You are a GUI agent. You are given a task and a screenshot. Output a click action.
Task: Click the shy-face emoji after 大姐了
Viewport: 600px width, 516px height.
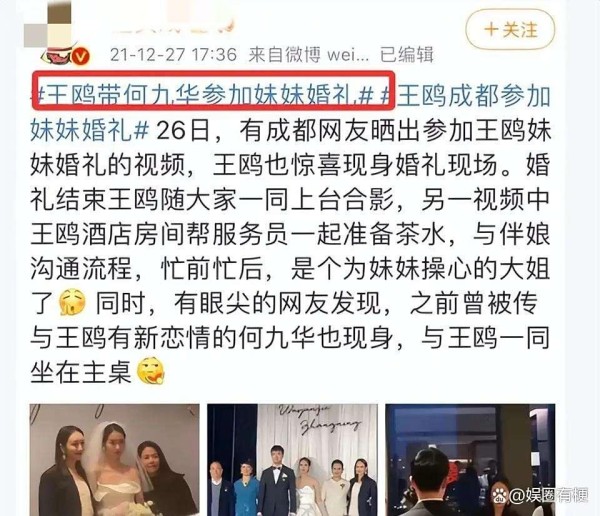click(x=72, y=303)
